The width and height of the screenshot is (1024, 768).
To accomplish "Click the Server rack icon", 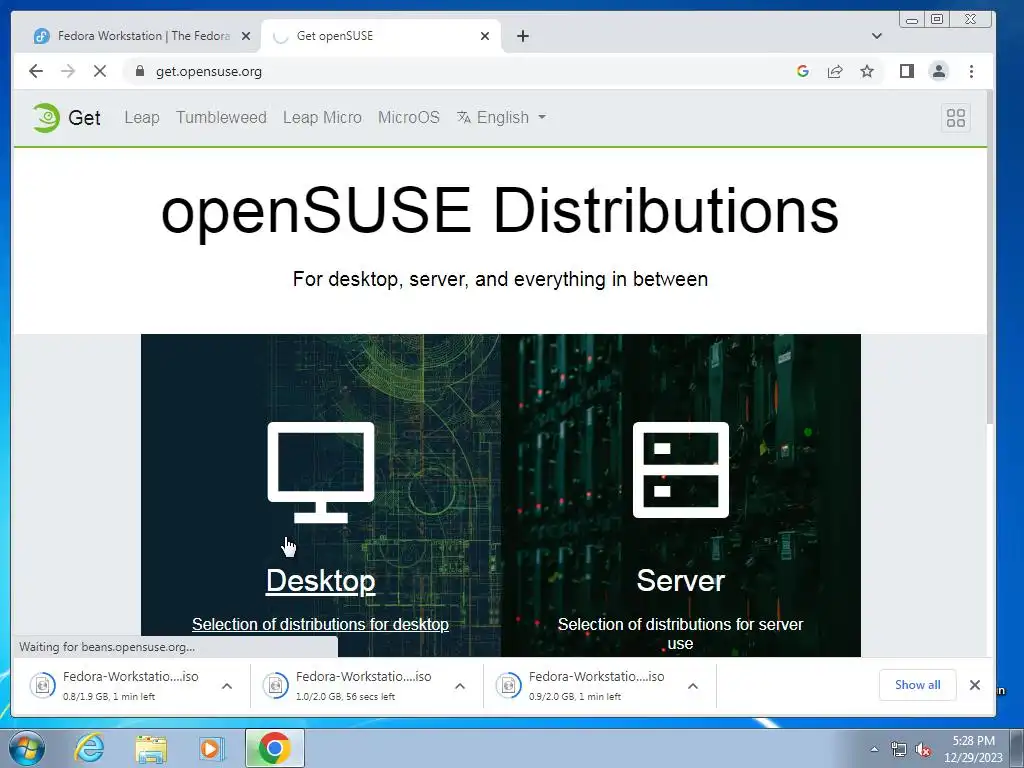I will (680, 470).
